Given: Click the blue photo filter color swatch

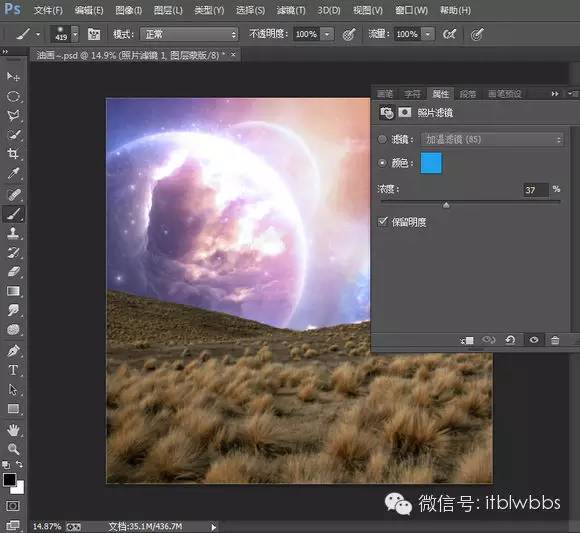Looking at the screenshot, I should pyautogui.click(x=431, y=163).
